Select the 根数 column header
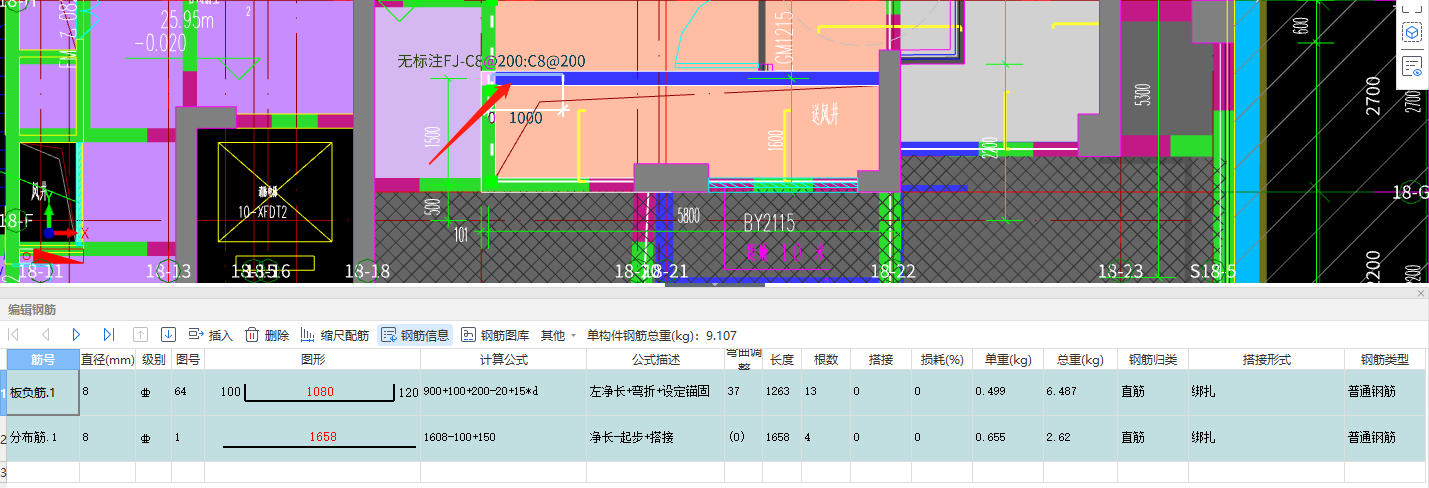Screen dimensions: 1429x488 pos(825,359)
